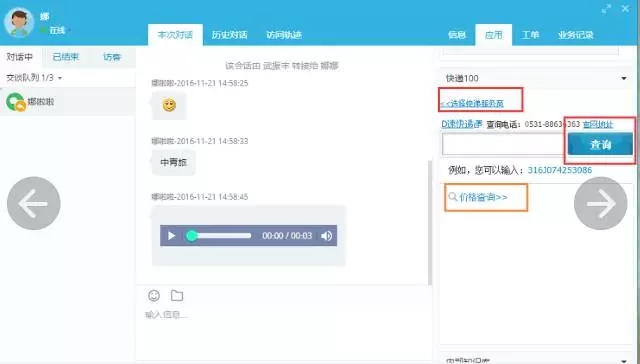Click the WeChat icon beside 娜啦啦

pyautogui.click(x=16, y=102)
